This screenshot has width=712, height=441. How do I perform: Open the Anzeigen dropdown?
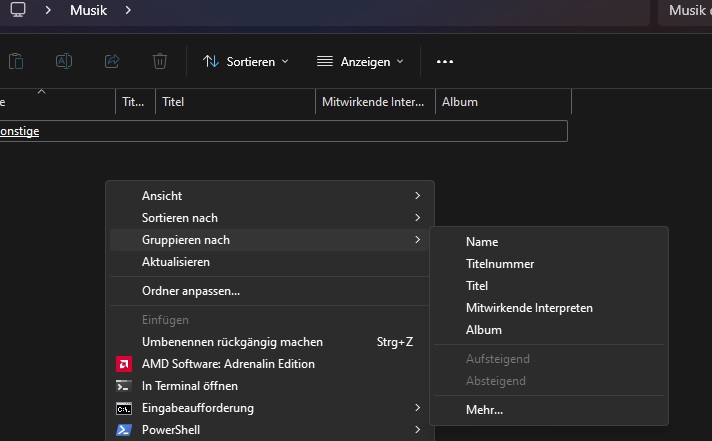pyautogui.click(x=360, y=61)
